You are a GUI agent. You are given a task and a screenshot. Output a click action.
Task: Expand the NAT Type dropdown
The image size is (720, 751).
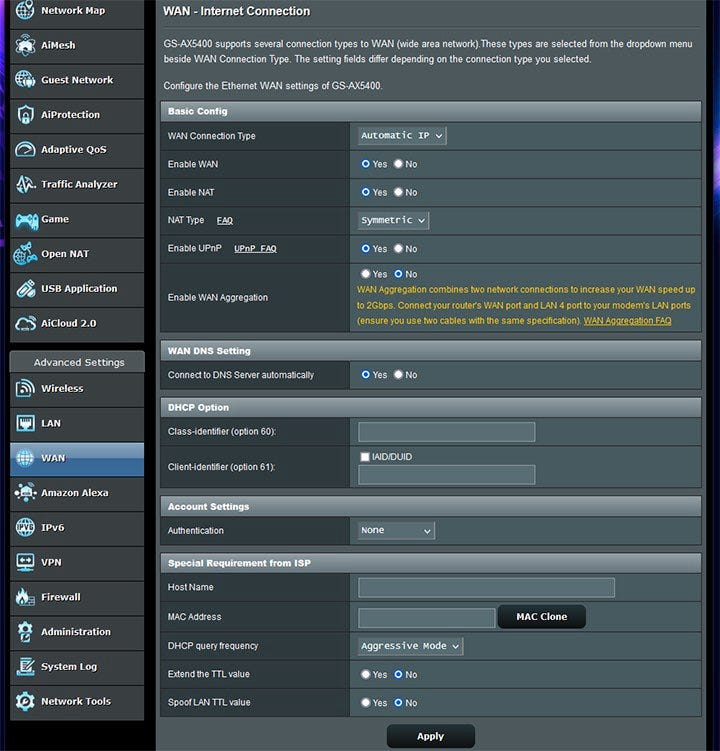tap(393, 220)
